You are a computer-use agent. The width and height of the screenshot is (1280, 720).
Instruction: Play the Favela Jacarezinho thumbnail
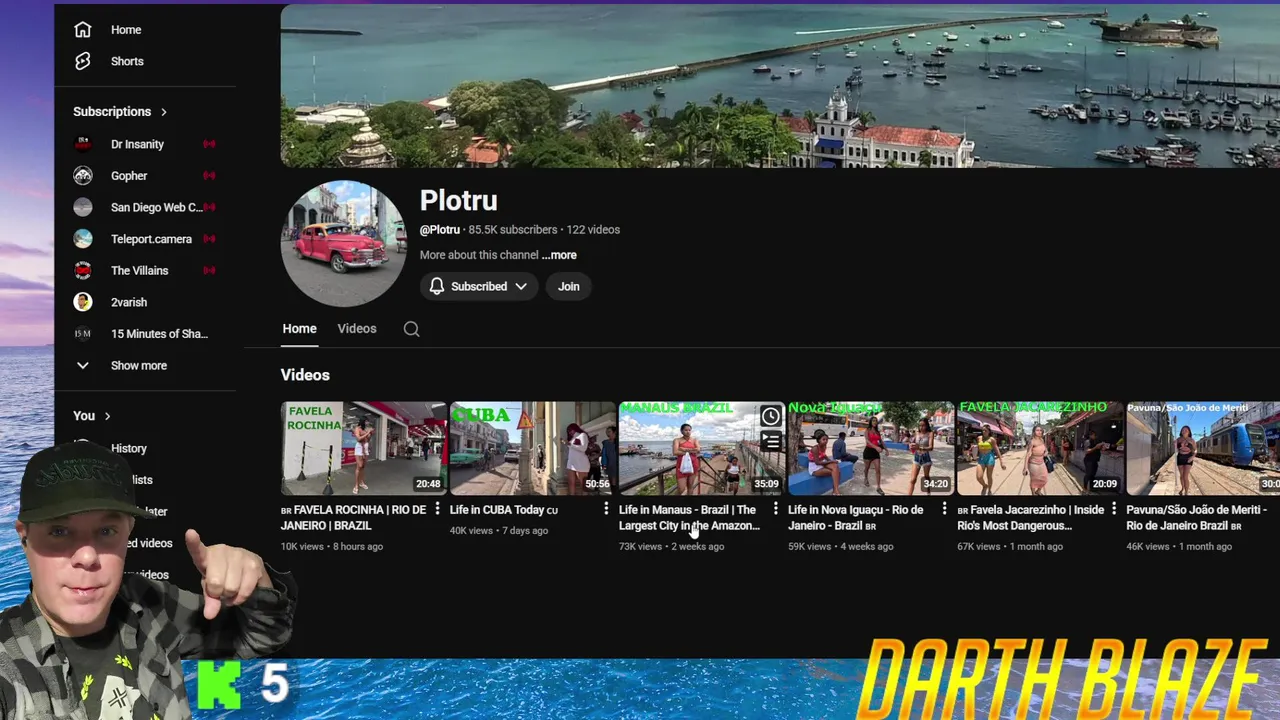click(1040, 448)
